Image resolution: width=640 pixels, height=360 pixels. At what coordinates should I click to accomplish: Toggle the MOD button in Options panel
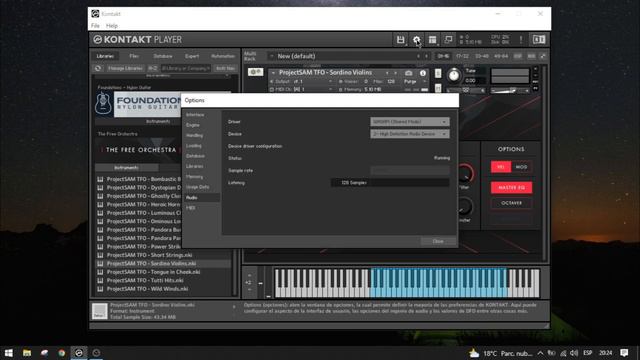tap(521, 167)
